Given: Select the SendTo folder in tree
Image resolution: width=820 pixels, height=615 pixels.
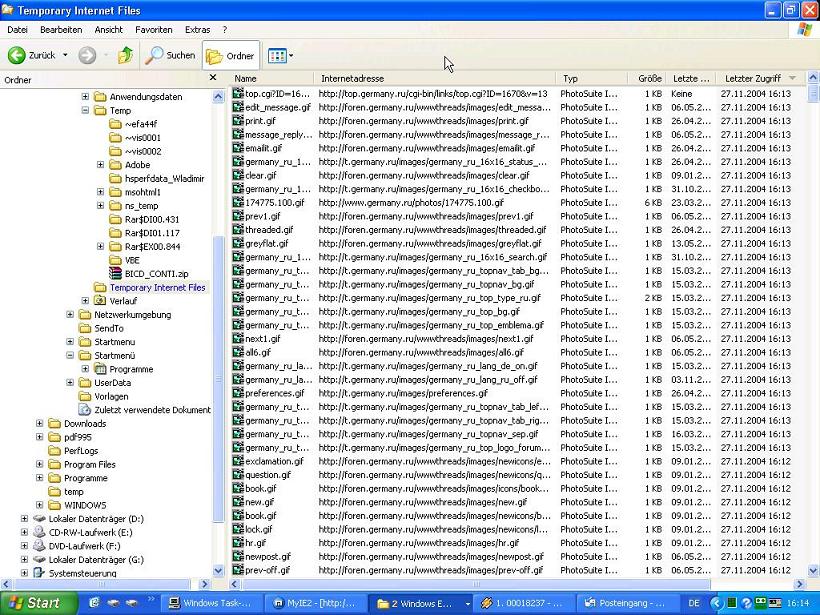Looking at the screenshot, I should tap(109, 328).
